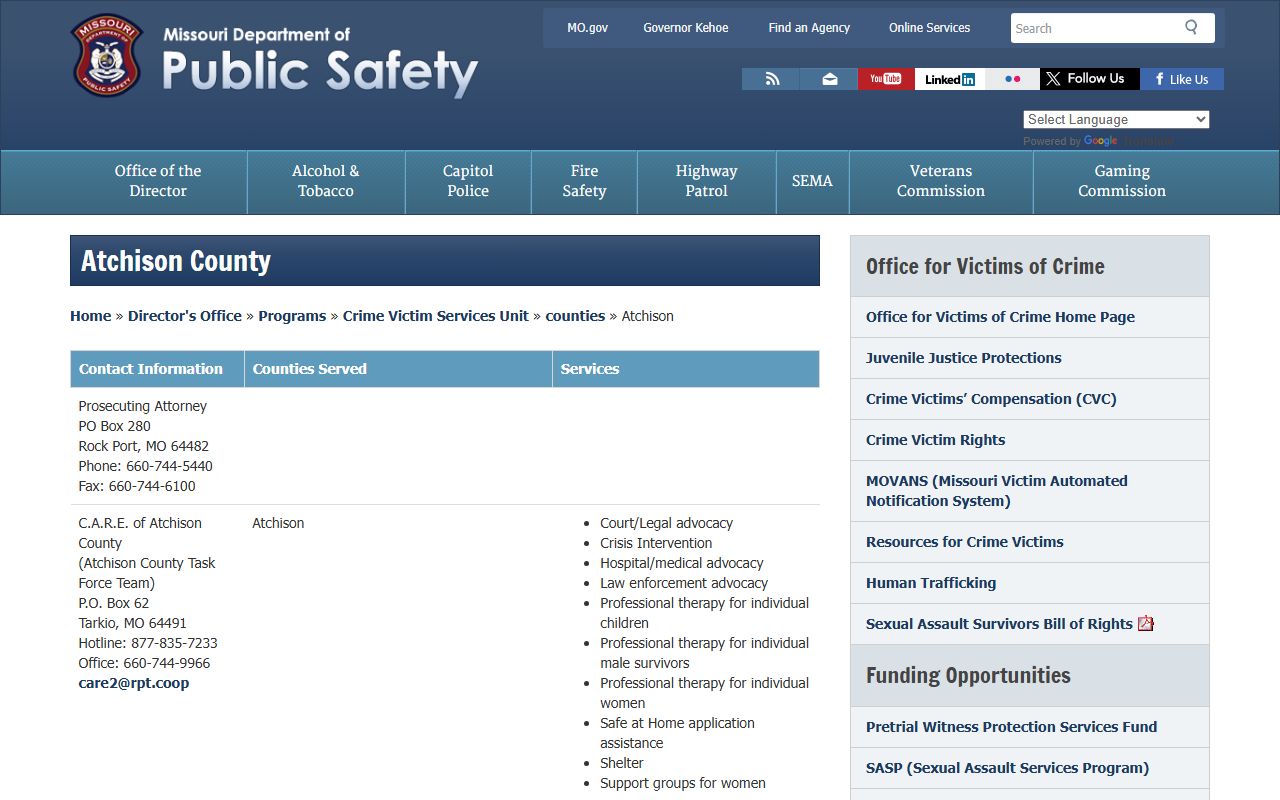Open the YouTube channel icon

pyautogui.click(x=886, y=79)
